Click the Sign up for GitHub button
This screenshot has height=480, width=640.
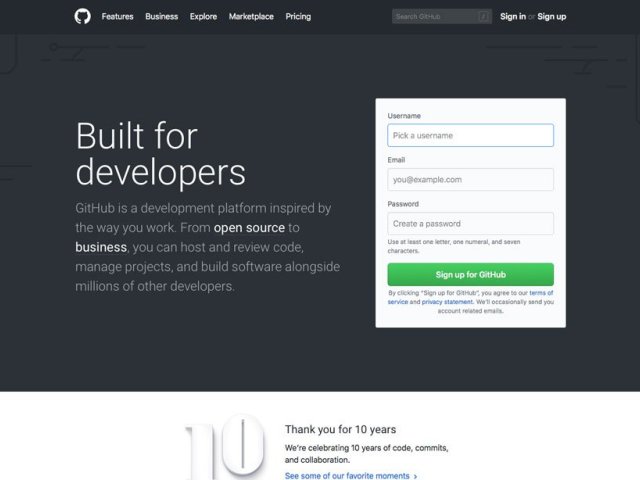coord(471,274)
